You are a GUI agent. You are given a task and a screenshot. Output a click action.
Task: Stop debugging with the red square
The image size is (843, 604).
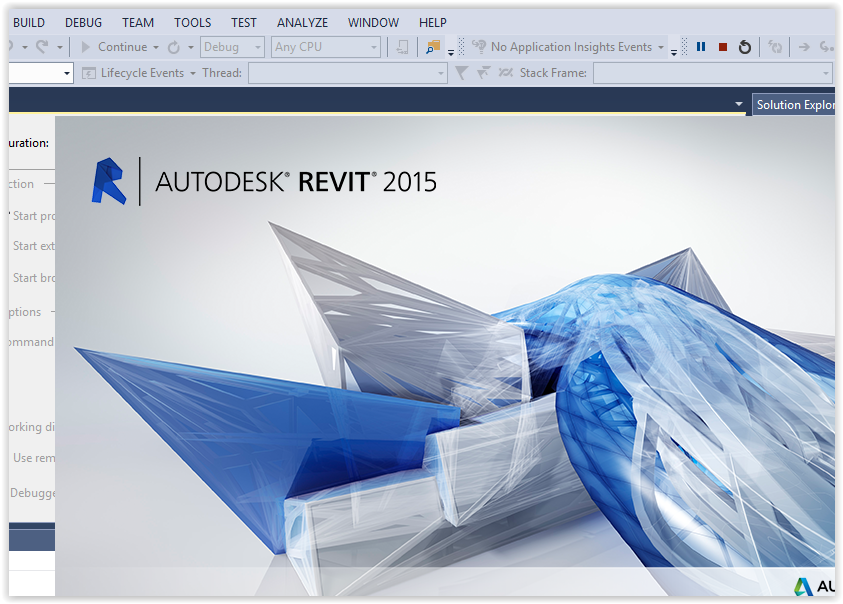pyautogui.click(x=723, y=47)
